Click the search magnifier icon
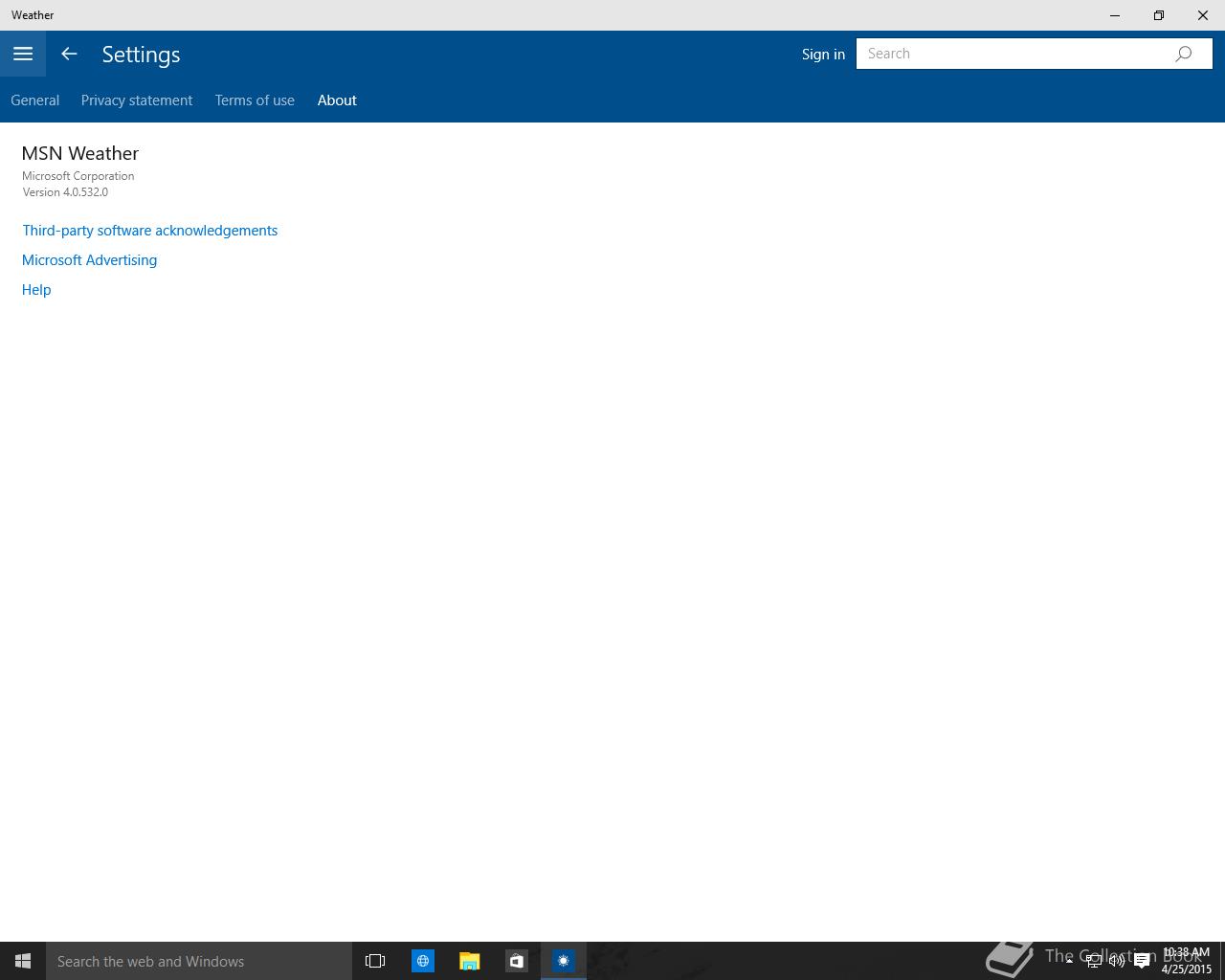The image size is (1225, 980). tap(1184, 54)
